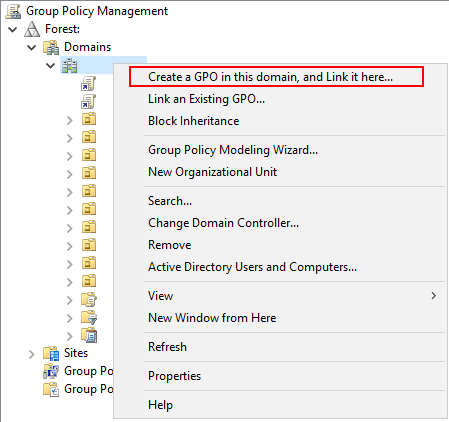The width and height of the screenshot is (449, 422).
Task: Choose Link an Existing GPO
Action: click(x=207, y=99)
